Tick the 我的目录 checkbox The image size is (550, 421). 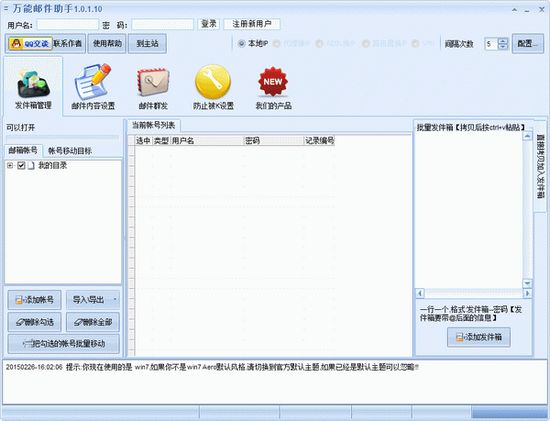(x=21, y=165)
